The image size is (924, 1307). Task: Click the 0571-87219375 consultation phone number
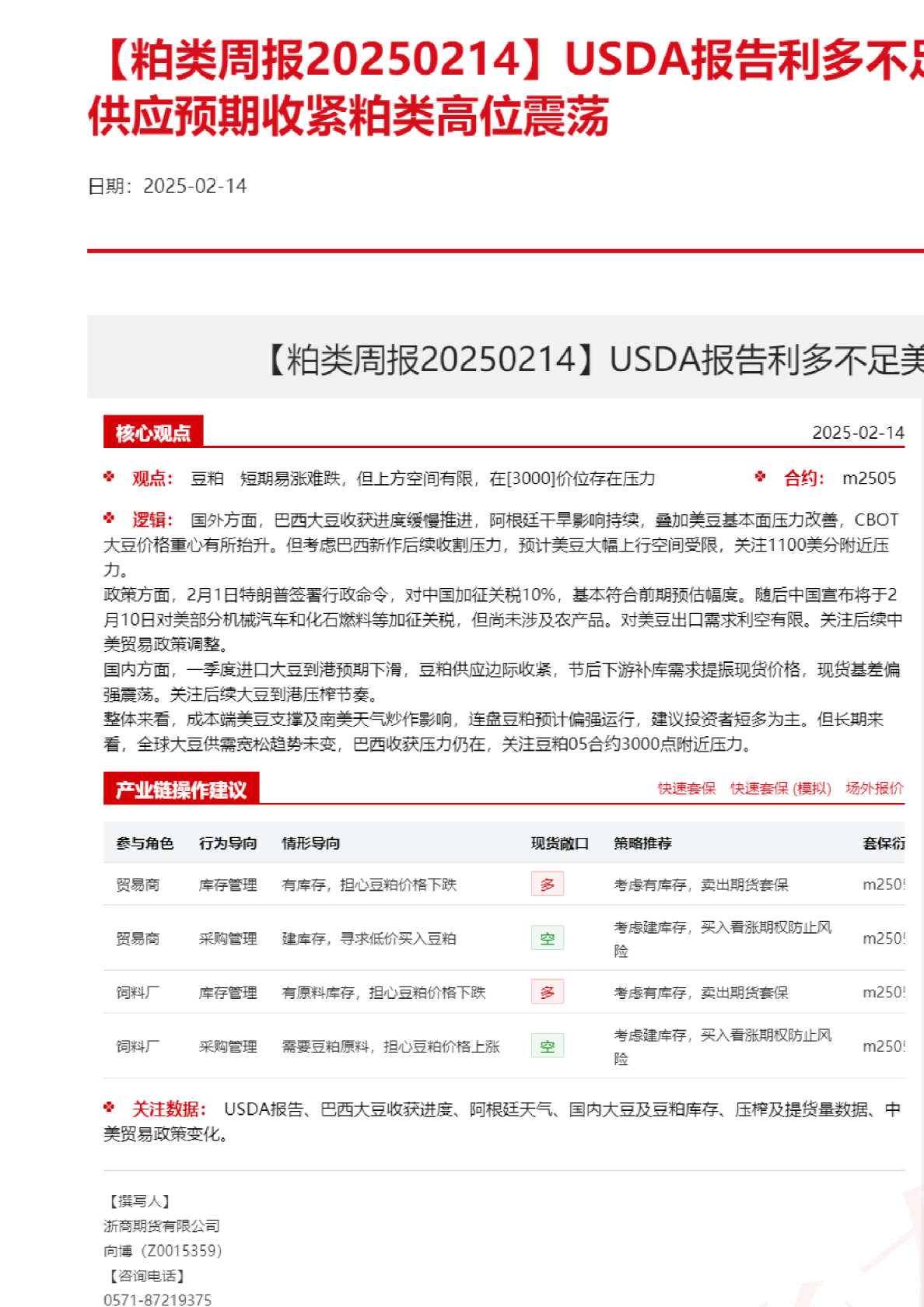(x=157, y=1299)
